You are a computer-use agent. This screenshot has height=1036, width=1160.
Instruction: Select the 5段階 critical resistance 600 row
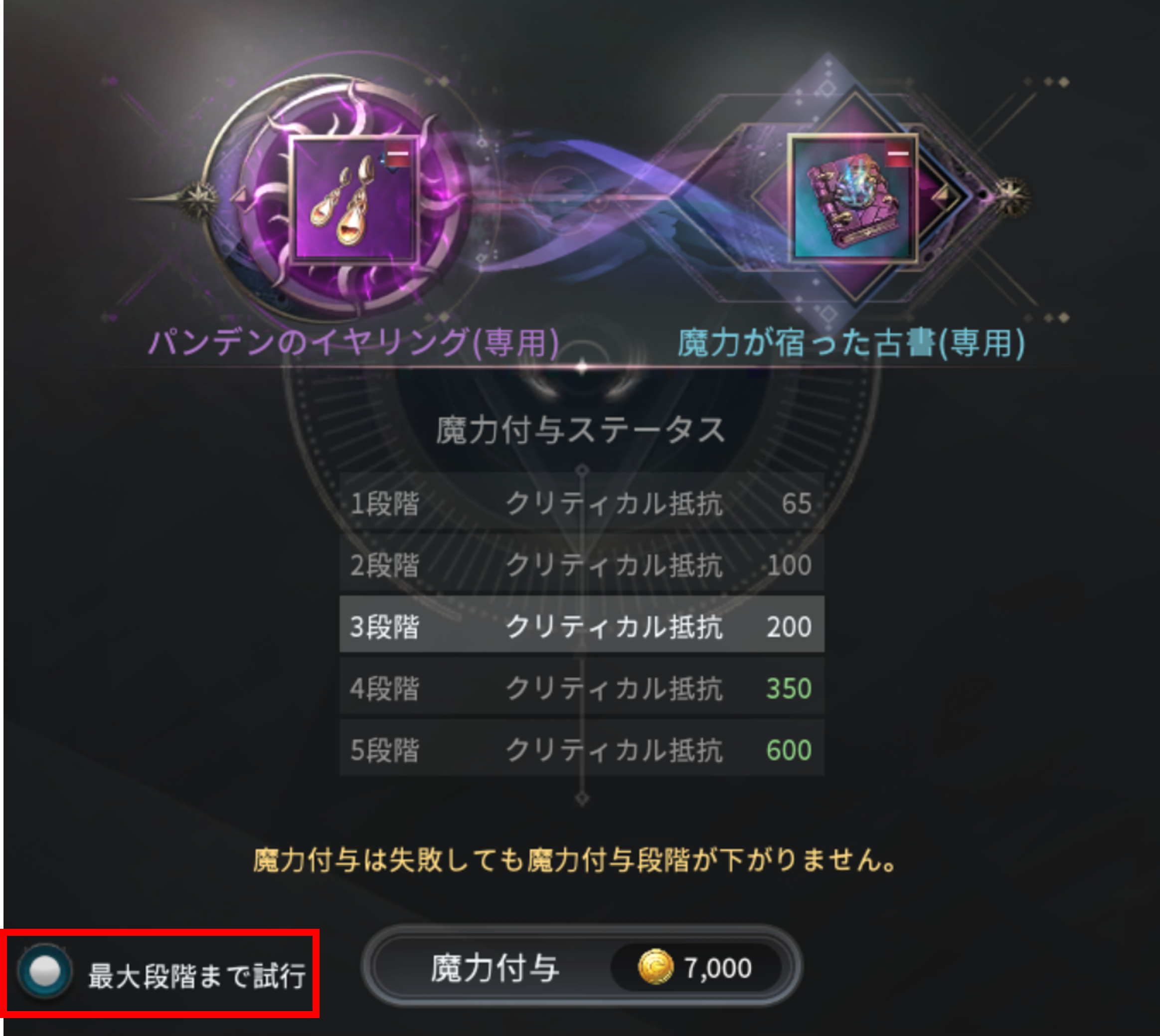coord(581,748)
